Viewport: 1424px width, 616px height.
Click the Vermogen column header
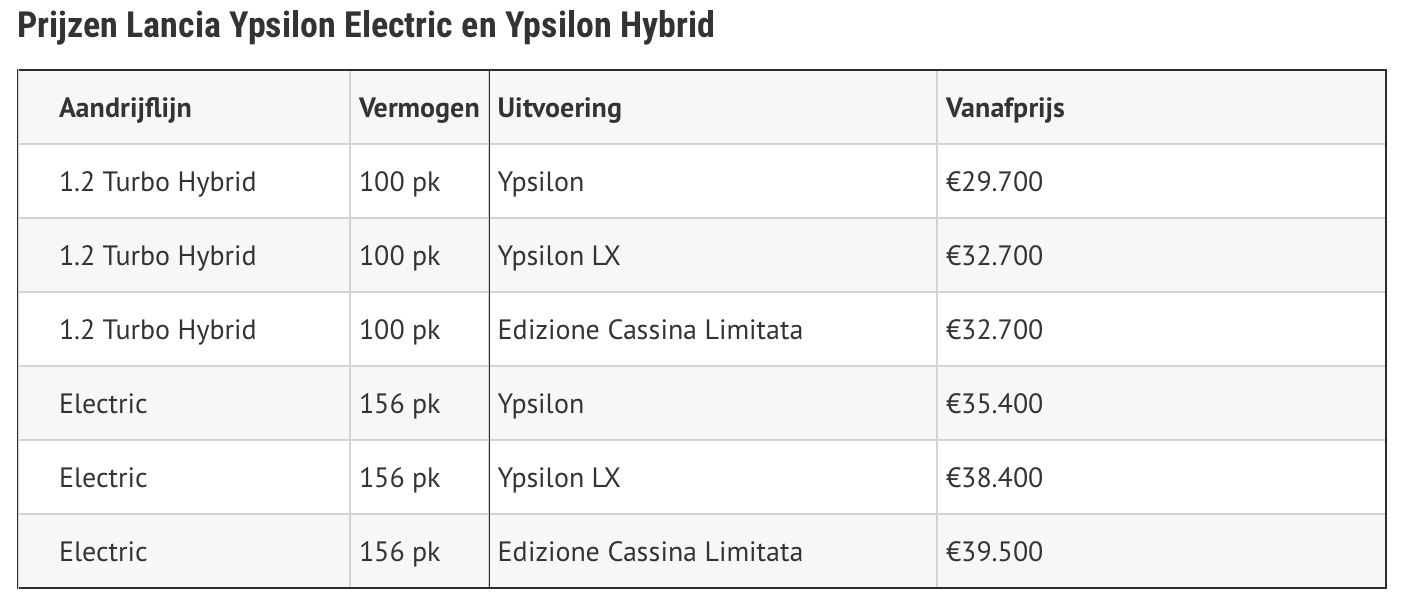pyautogui.click(x=419, y=108)
